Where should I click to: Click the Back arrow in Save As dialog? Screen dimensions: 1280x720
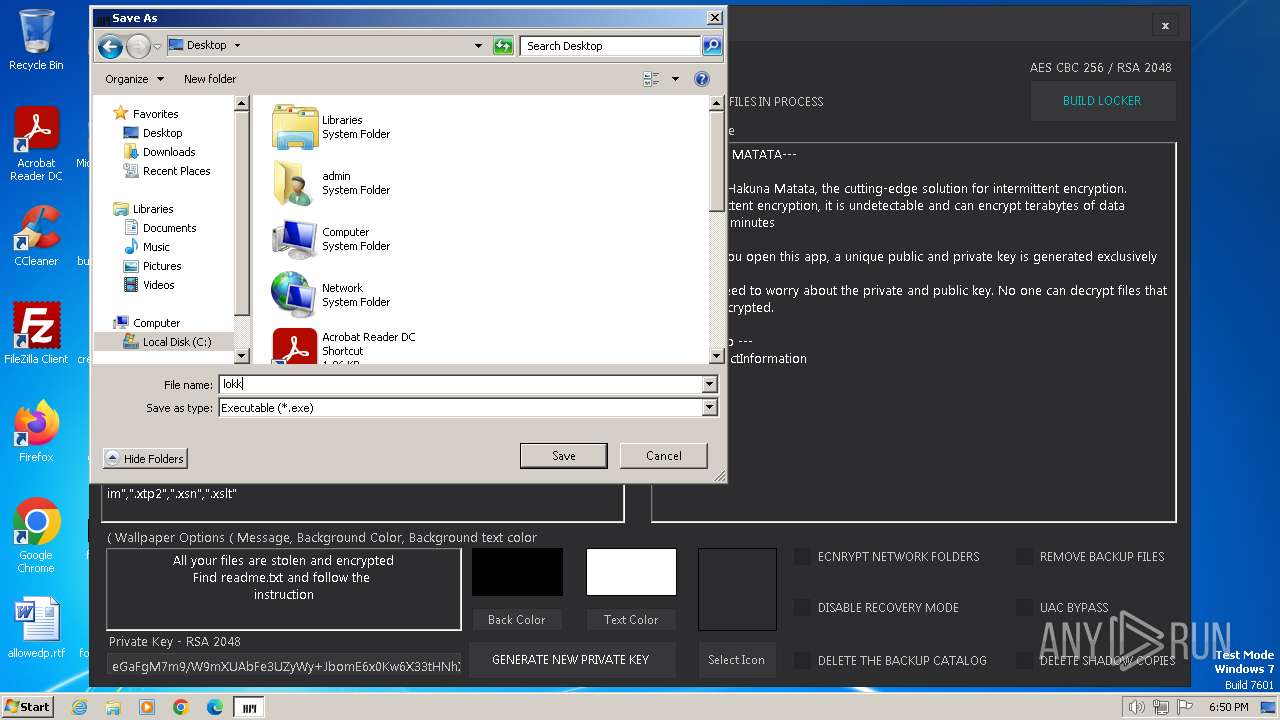point(110,46)
